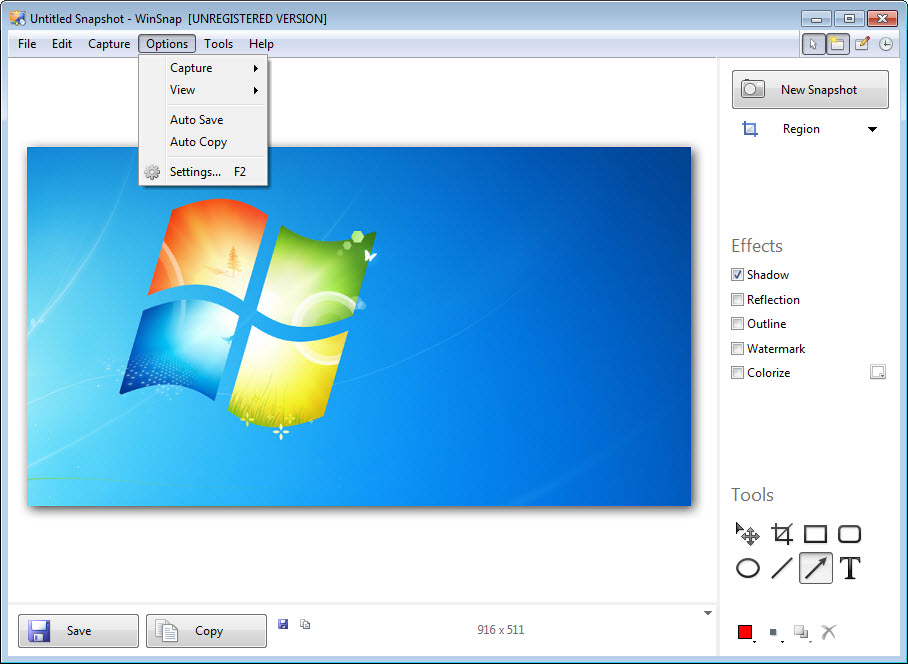Open the Capture menu in menu bar
Screen dimensions: 908x664
pos(109,44)
